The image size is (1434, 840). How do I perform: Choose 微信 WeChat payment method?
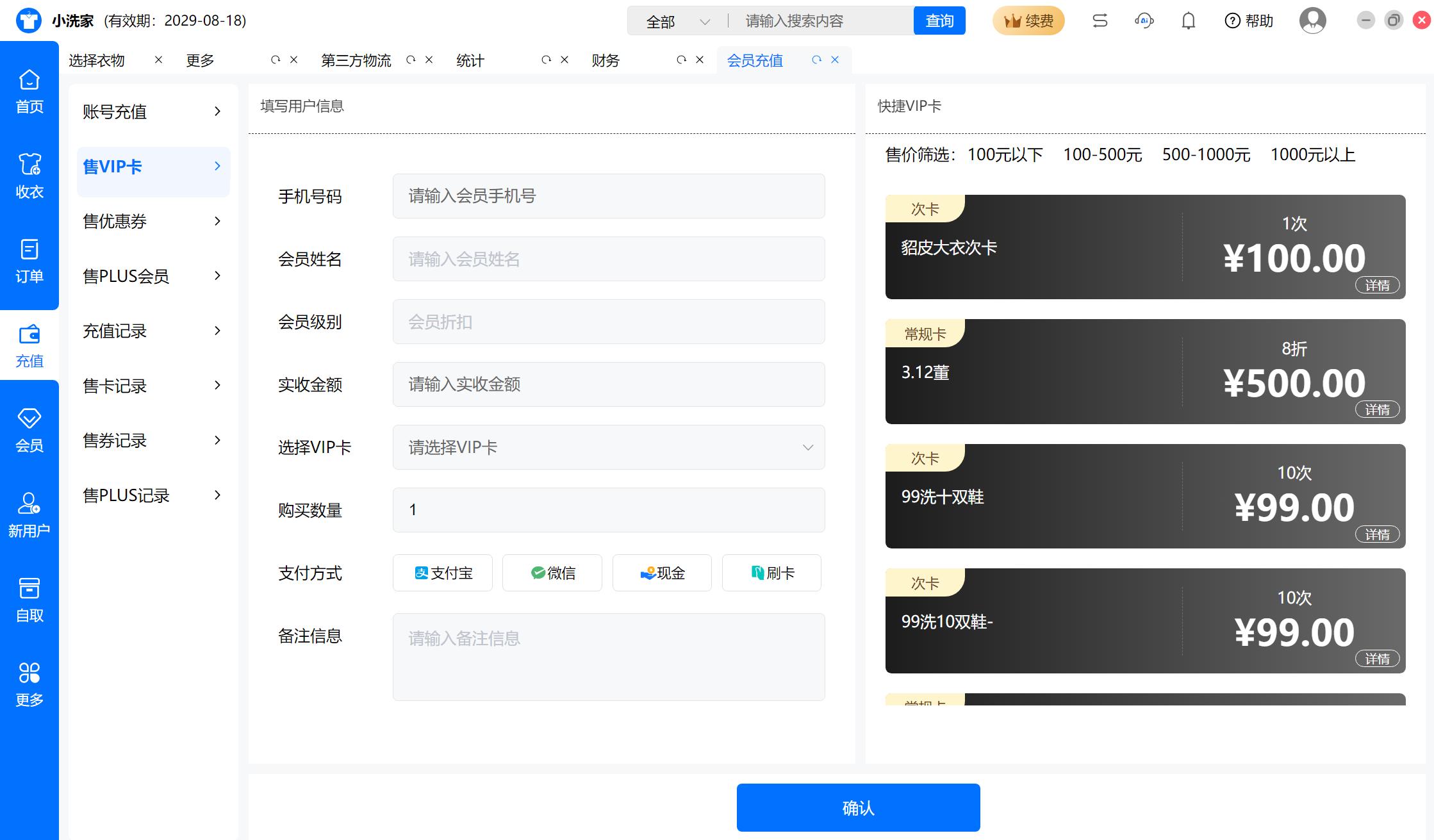point(552,573)
